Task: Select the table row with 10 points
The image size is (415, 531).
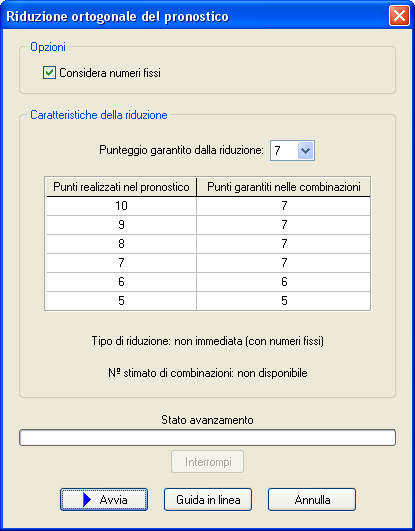Action: click(208, 206)
